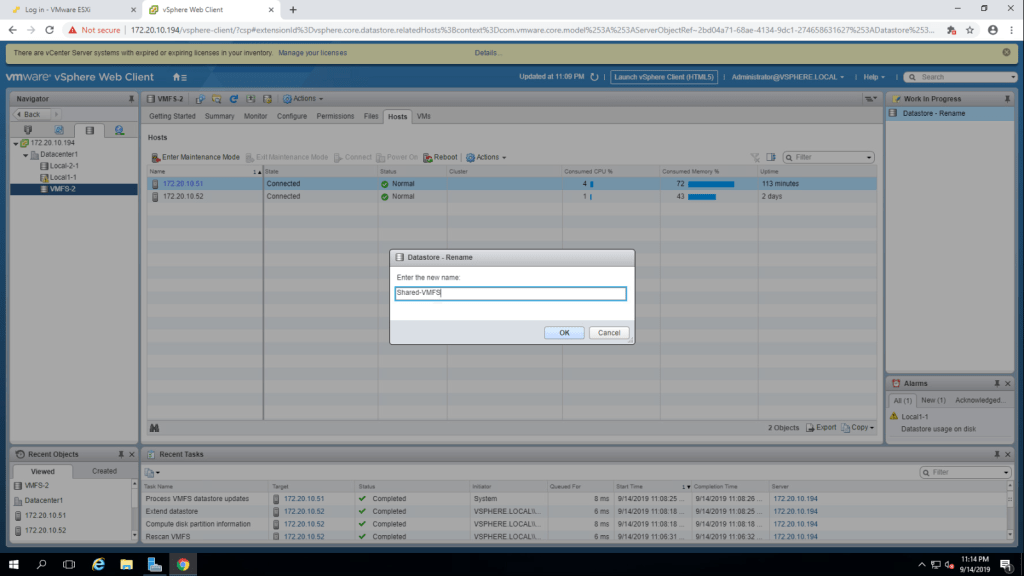
Task: Click the new datastore name text field
Action: coord(510,293)
